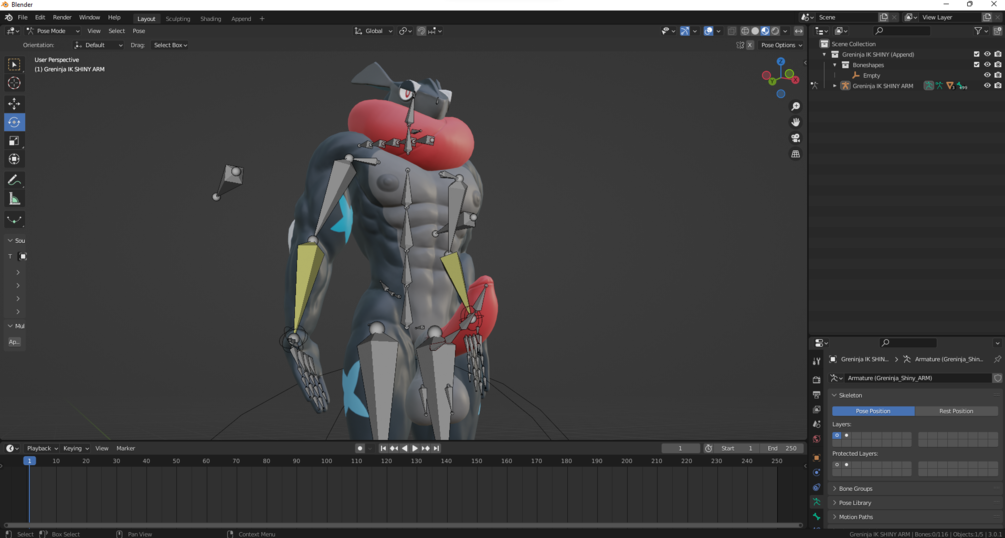Screen dimensions: 1005x538
Task: Open the Scene properties tab
Action: 816,424
